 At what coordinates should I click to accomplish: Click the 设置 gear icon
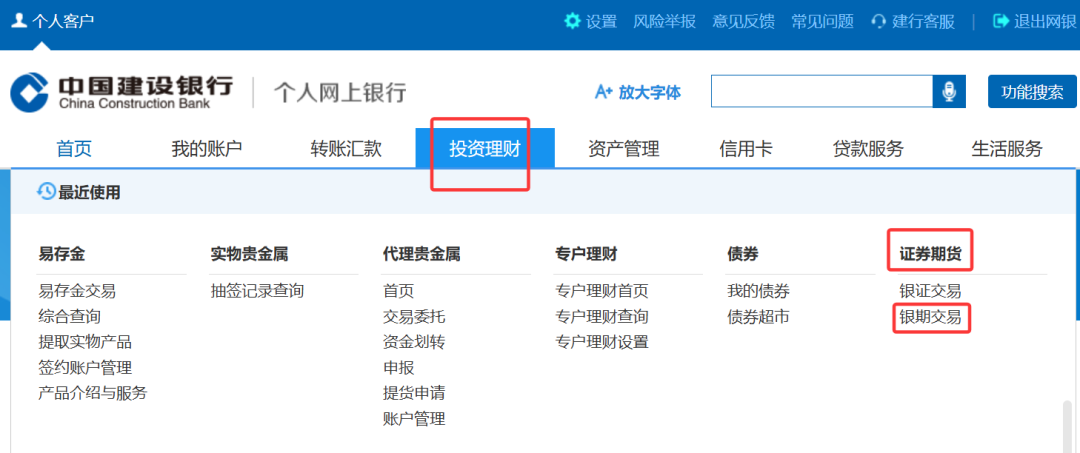coord(572,21)
